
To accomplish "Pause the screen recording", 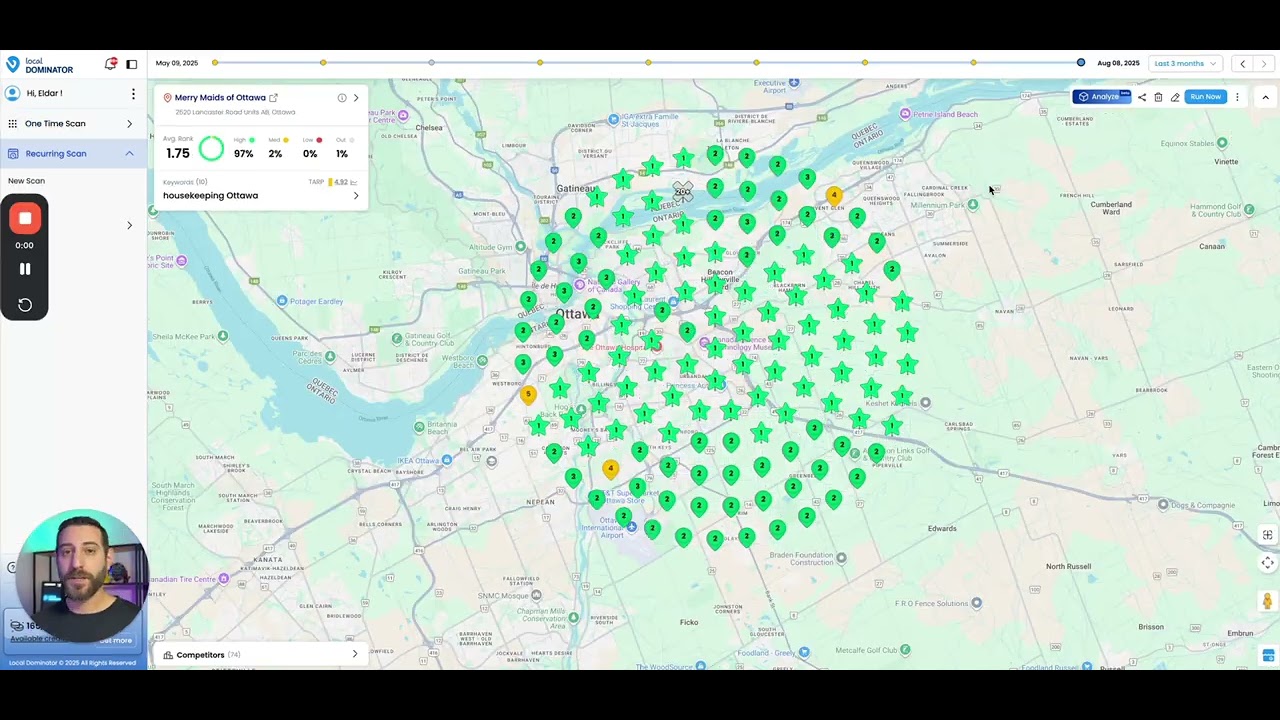I will point(25,269).
